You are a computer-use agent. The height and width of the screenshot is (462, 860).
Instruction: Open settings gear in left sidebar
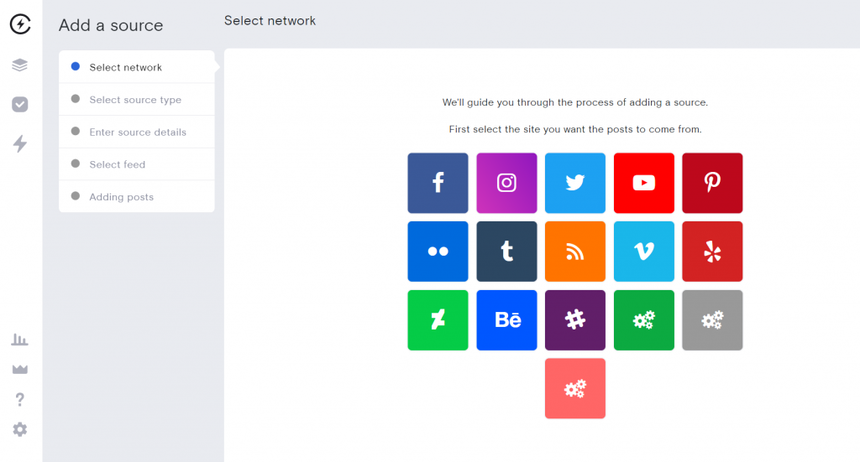20,429
